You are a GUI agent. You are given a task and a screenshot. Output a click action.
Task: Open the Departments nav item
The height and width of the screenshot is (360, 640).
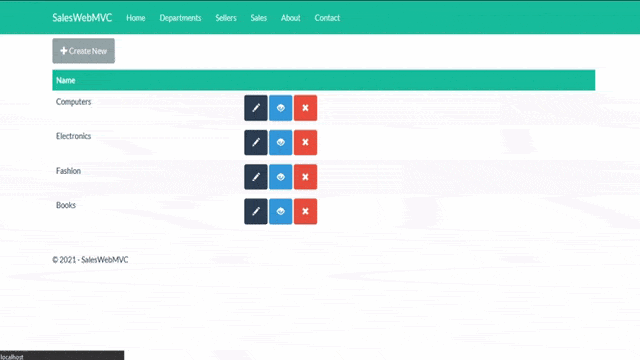click(180, 18)
